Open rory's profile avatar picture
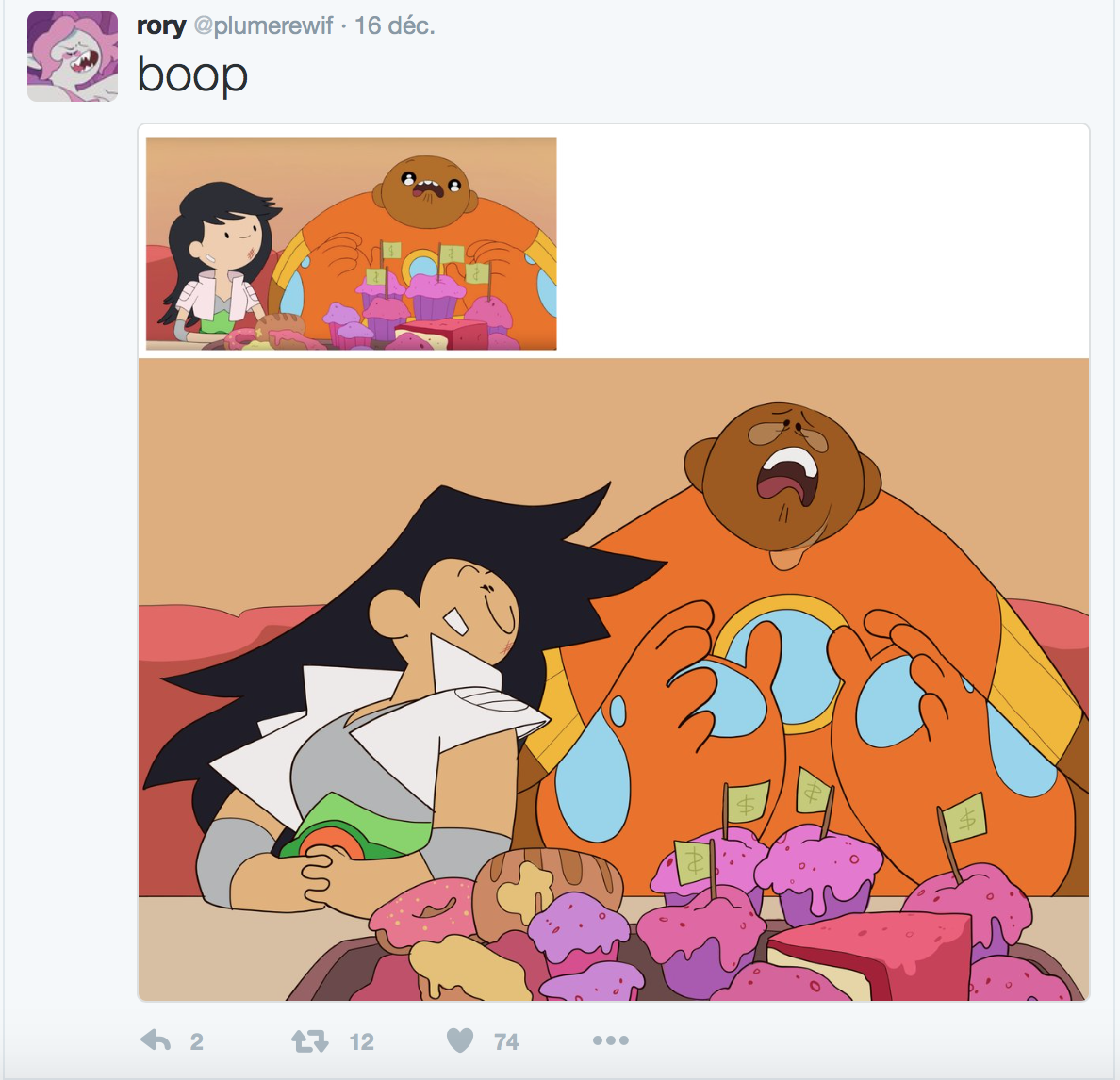Viewport: 1120px width, 1080px height. tap(73, 57)
